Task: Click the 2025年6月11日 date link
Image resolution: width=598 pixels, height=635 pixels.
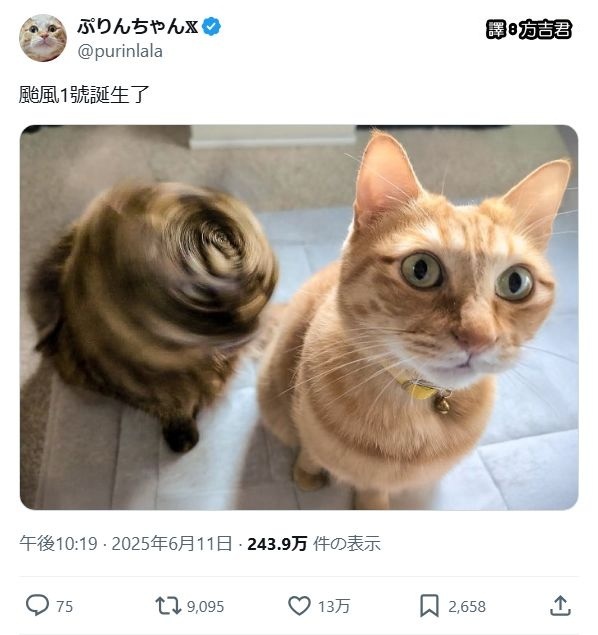Action: click(172, 543)
